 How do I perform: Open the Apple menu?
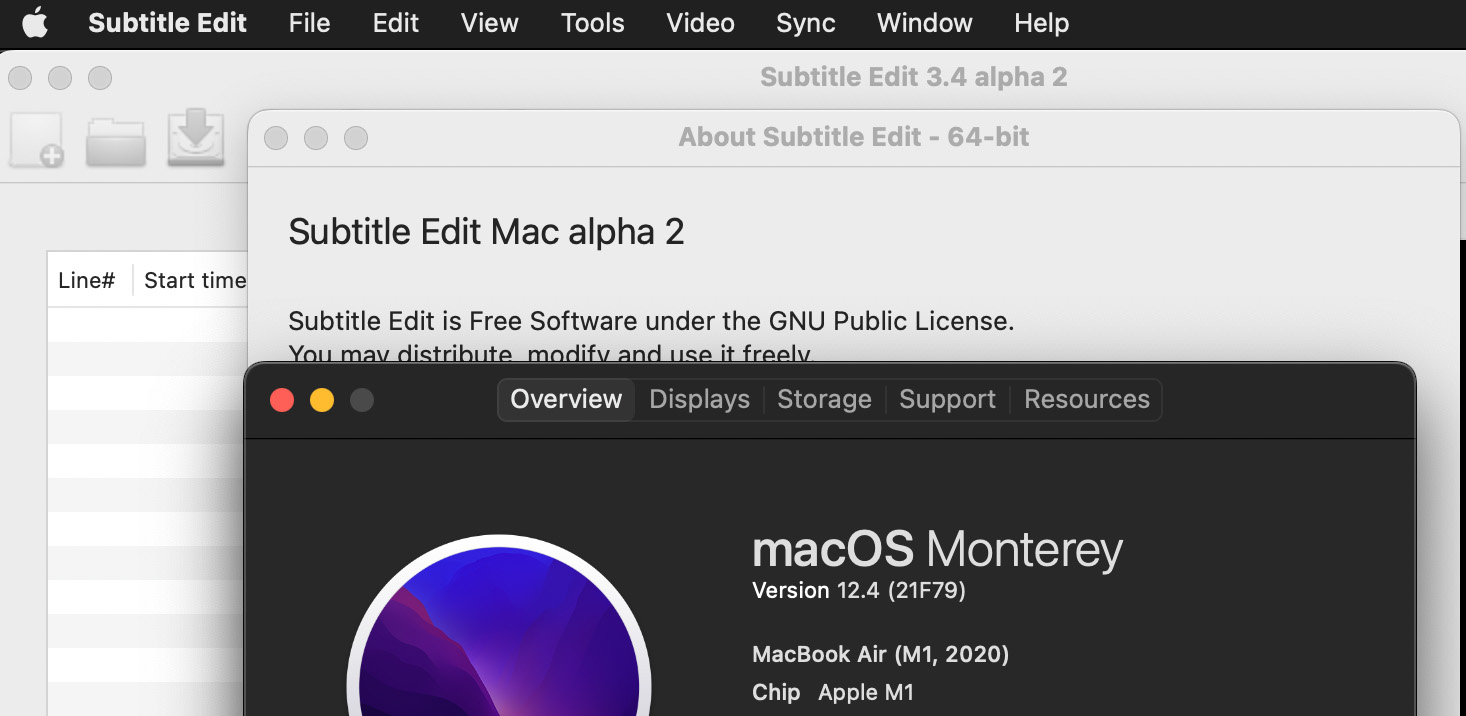(x=35, y=23)
